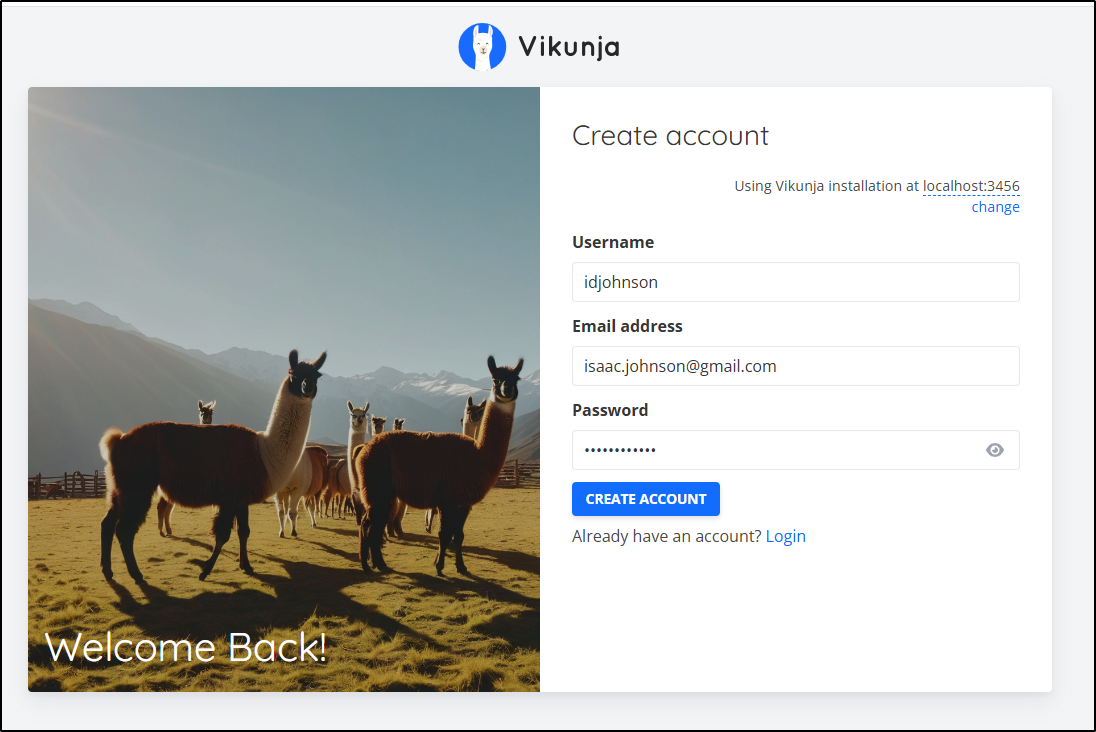Click the Vikunja brand name text
The width and height of the screenshot is (1096, 732).
[569, 47]
